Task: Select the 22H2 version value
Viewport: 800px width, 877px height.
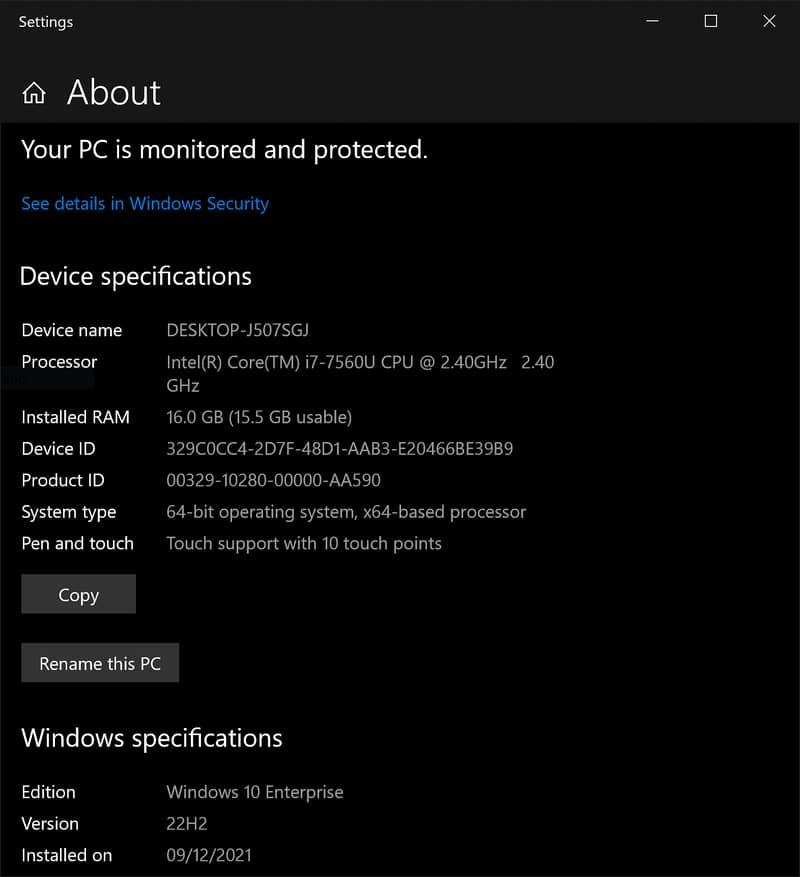Action: coord(187,824)
